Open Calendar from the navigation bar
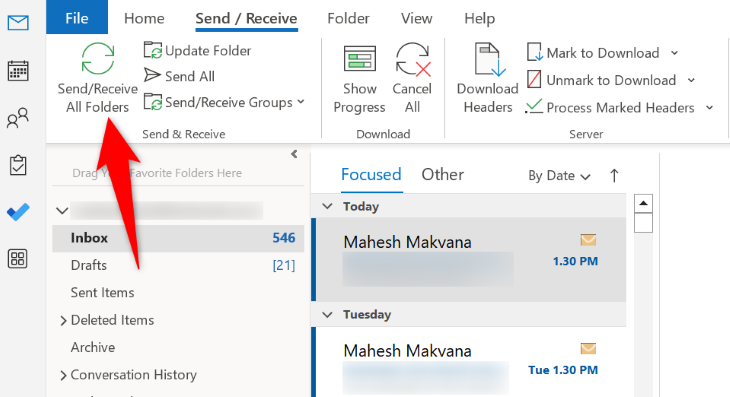Screen dimensions: 730x397 point(18,71)
